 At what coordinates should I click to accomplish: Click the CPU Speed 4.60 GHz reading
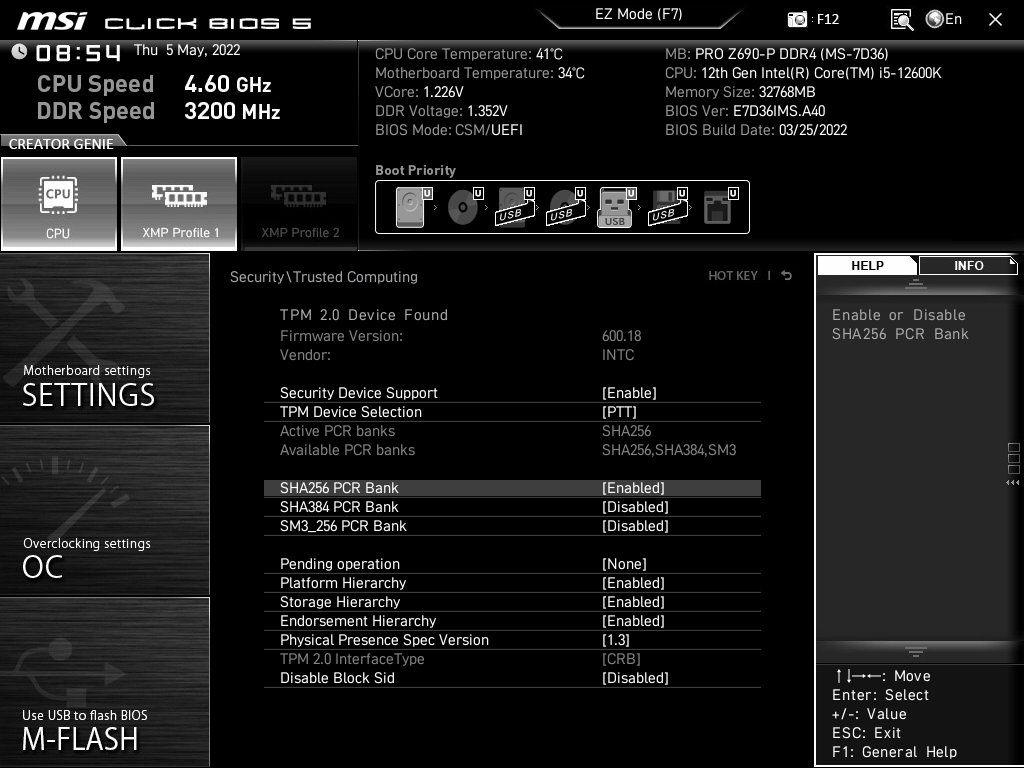pyautogui.click(x=153, y=84)
